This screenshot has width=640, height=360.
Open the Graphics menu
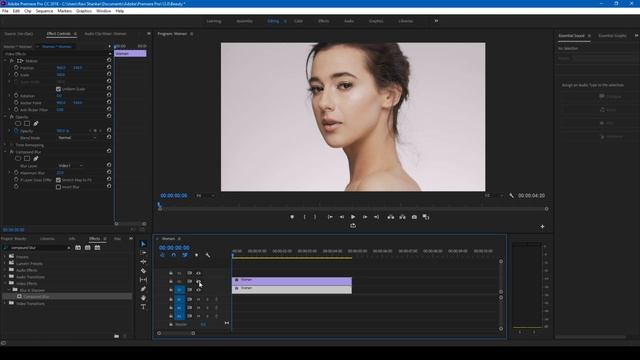coord(84,11)
